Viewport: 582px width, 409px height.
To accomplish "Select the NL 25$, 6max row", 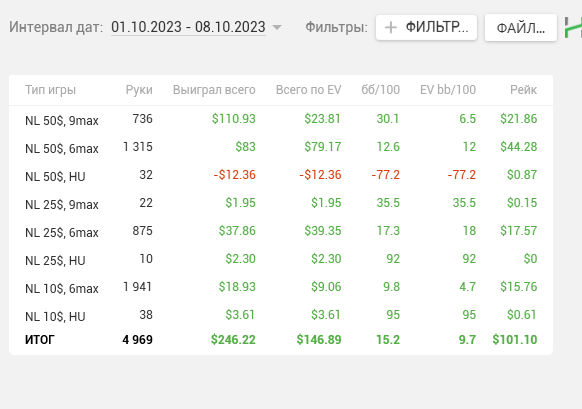I will pyautogui.click(x=281, y=232).
